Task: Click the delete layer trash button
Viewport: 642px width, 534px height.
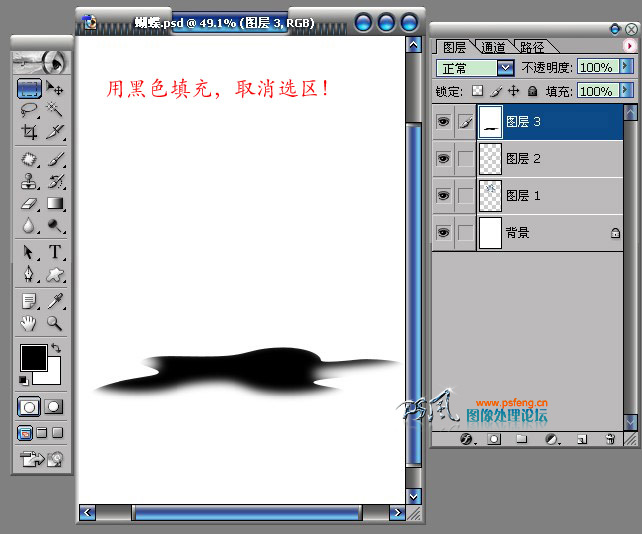Action: click(610, 439)
